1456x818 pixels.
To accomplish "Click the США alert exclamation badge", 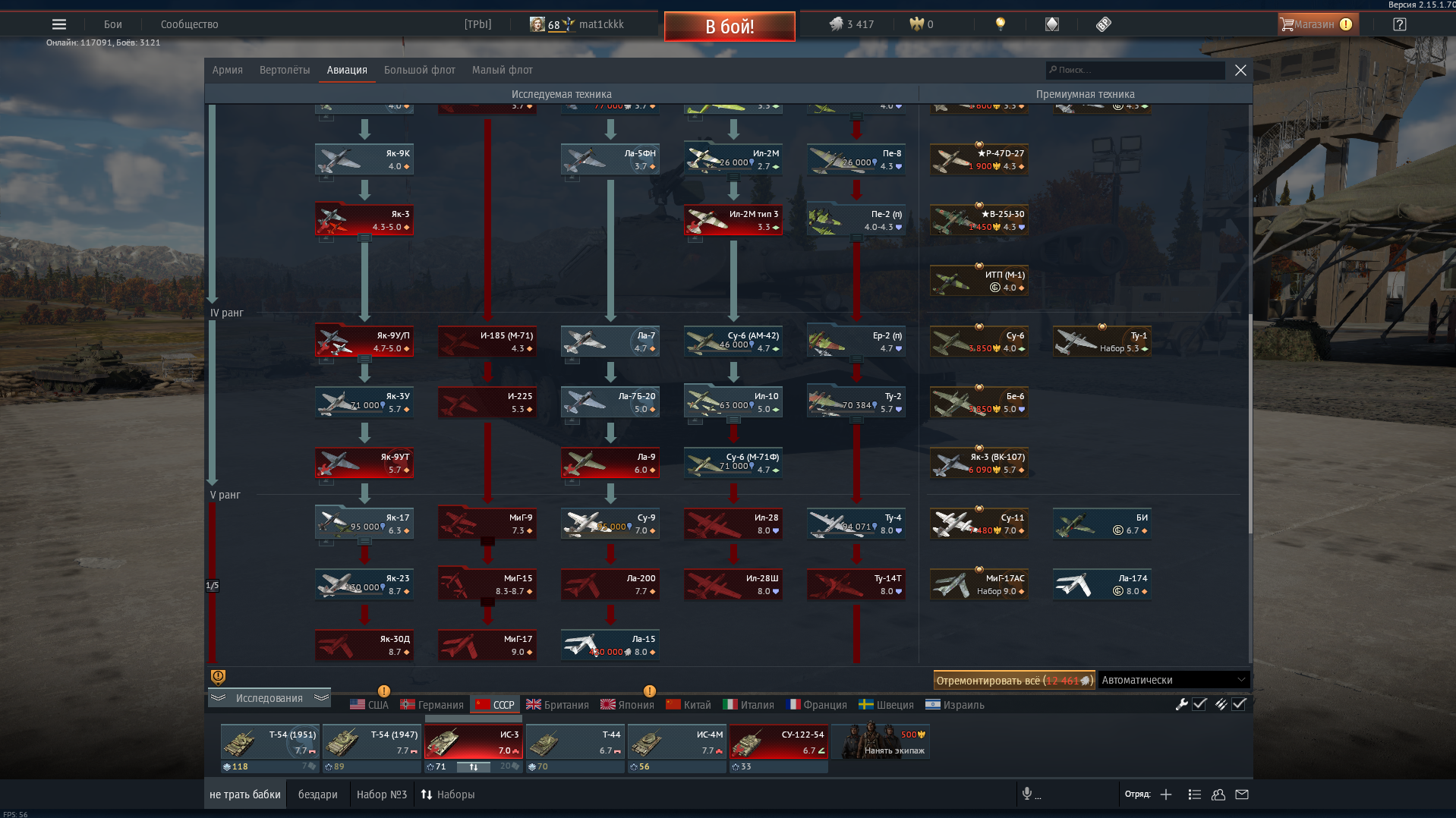I will (x=384, y=691).
